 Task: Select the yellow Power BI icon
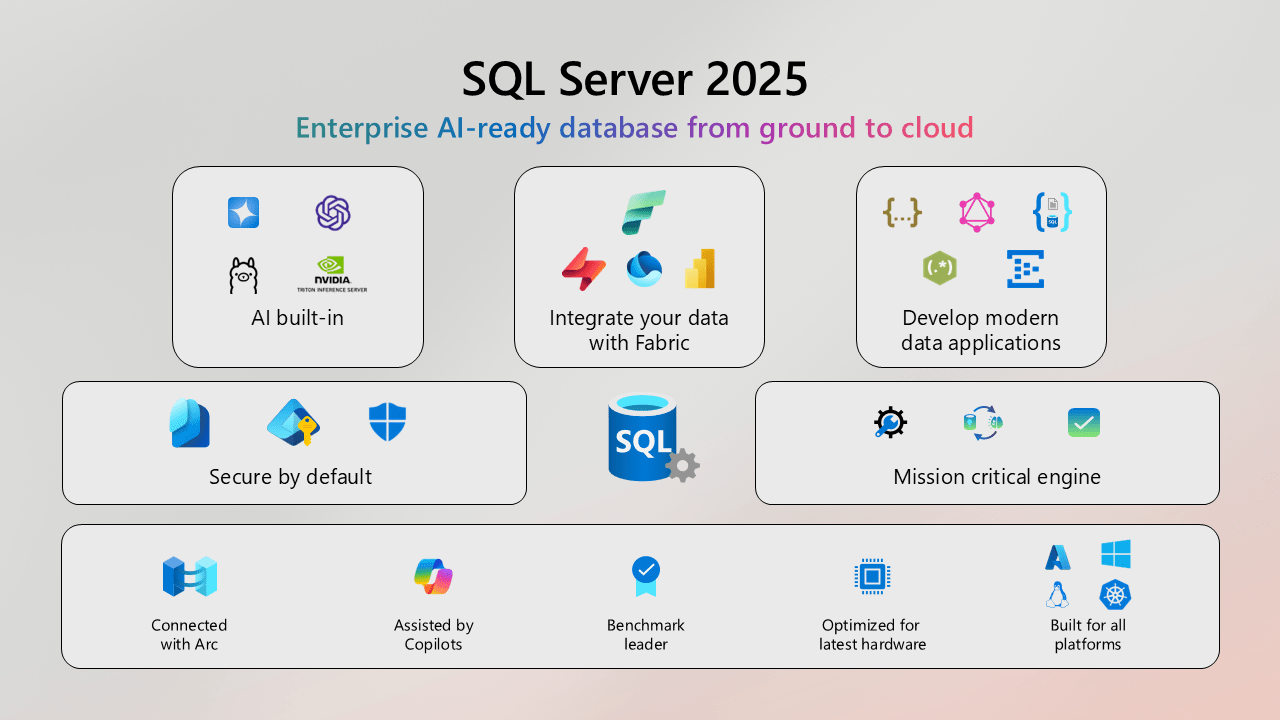point(700,268)
